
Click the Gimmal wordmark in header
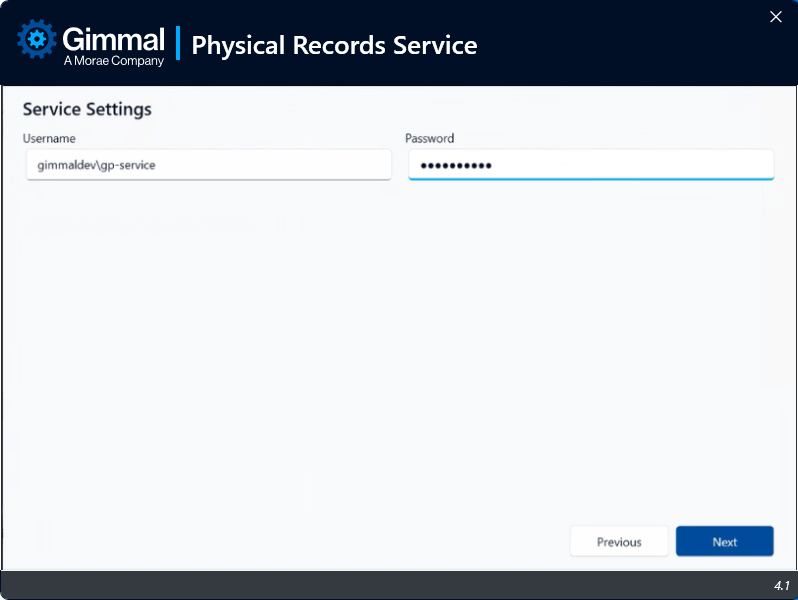(113, 38)
